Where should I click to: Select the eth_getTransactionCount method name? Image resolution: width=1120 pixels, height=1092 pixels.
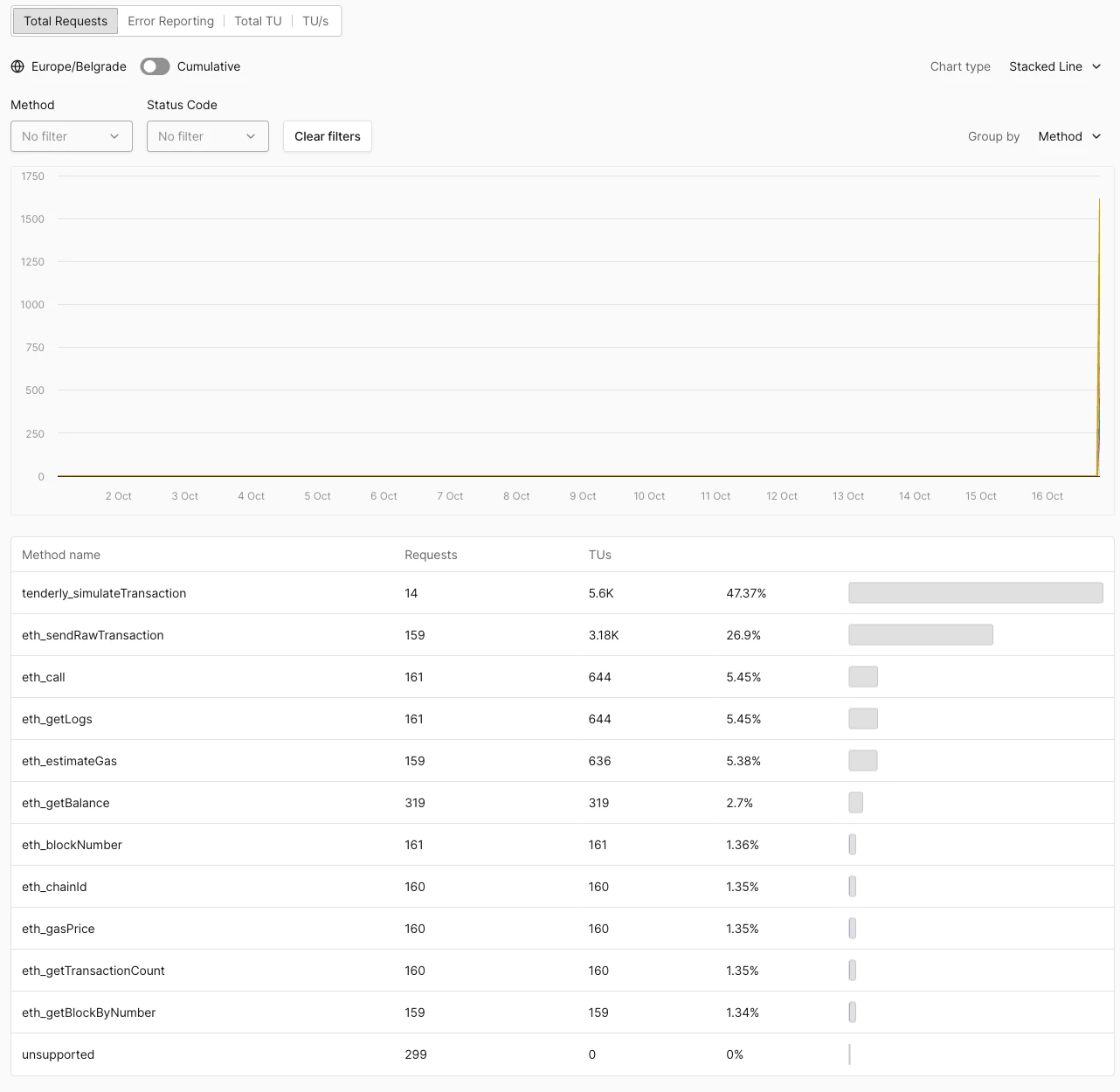[93, 971]
